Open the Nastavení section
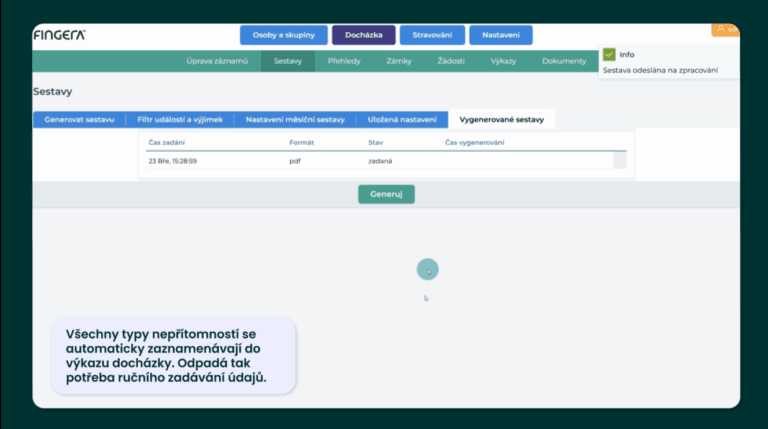The height and width of the screenshot is (429, 768). 500,35
